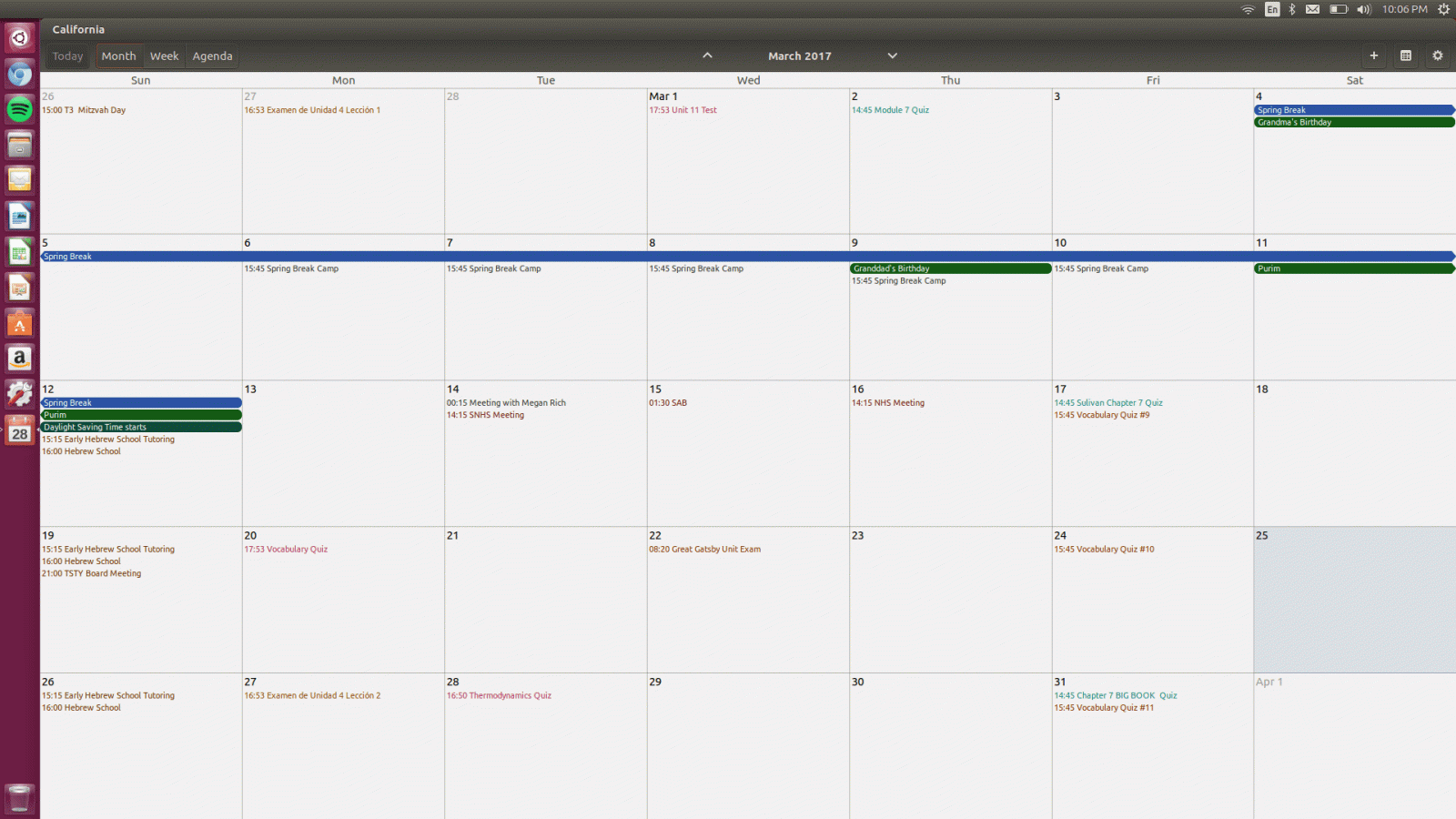This screenshot has height=819, width=1456.
Task: Open the Bluetooth indicator in the panel
Action: [1293, 9]
